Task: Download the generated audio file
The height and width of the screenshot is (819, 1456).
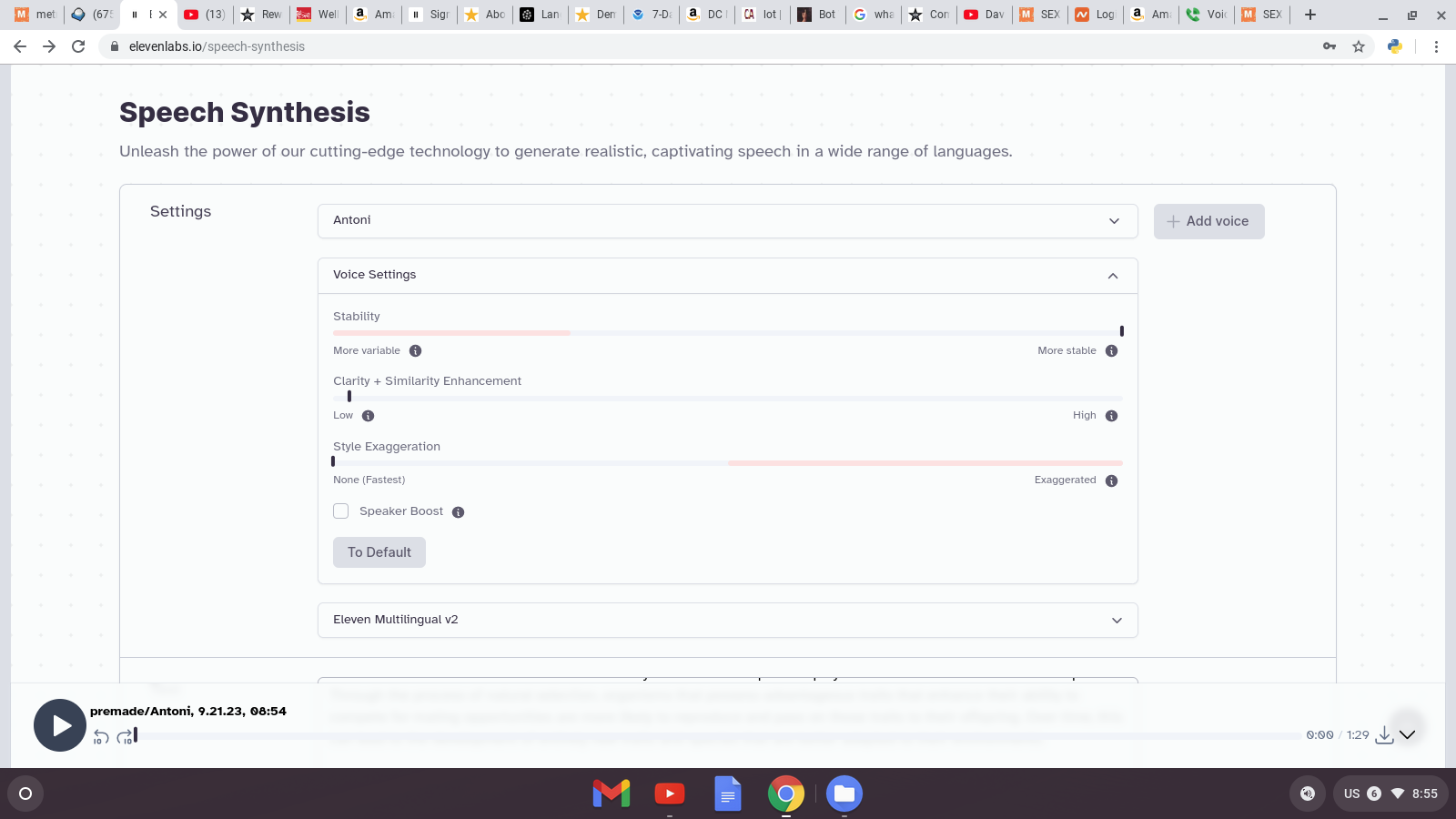Action: coord(1384,734)
